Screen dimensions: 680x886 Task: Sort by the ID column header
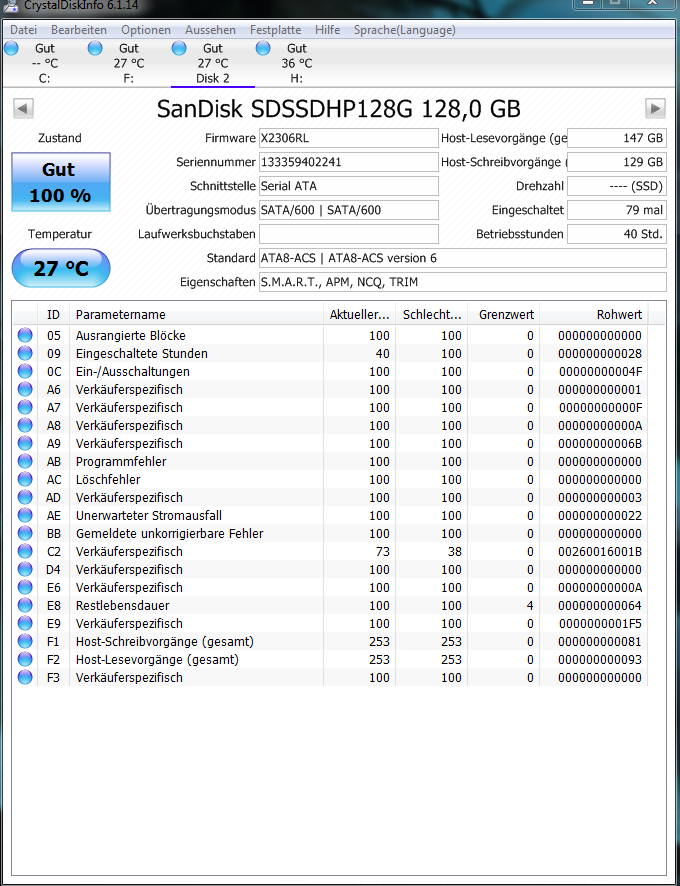click(x=53, y=315)
